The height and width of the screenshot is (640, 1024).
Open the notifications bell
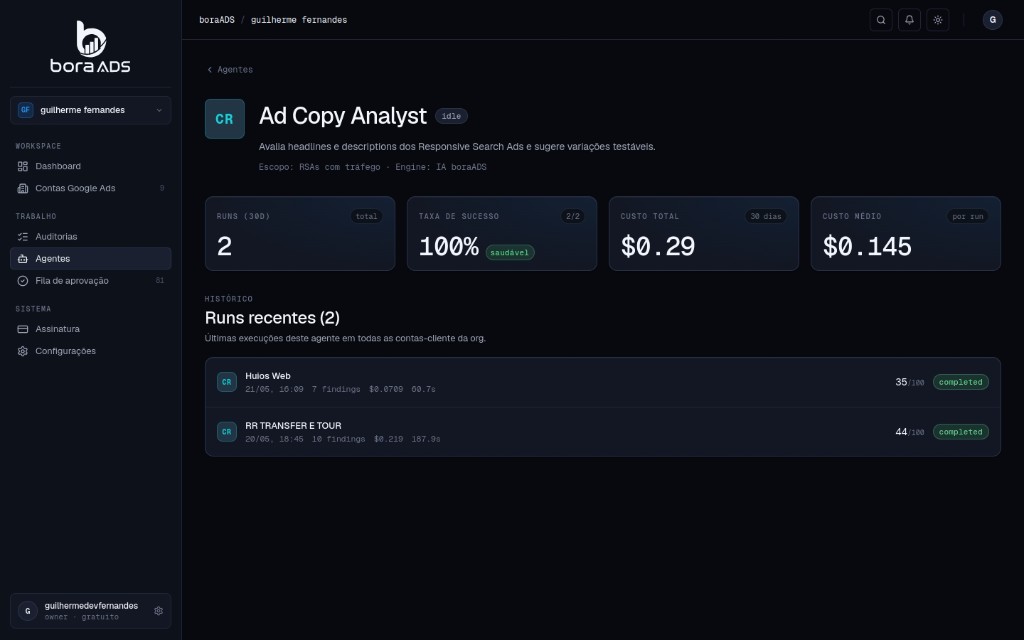tap(909, 20)
